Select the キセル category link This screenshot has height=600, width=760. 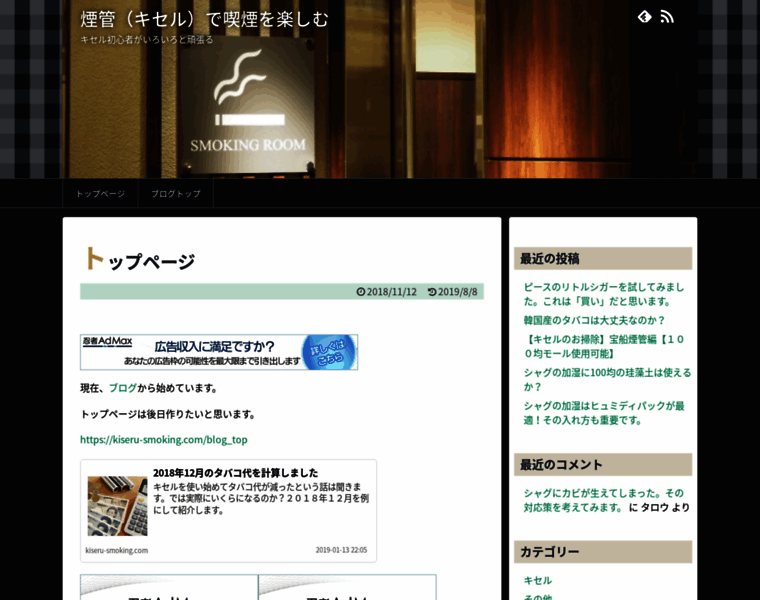pyautogui.click(x=538, y=580)
